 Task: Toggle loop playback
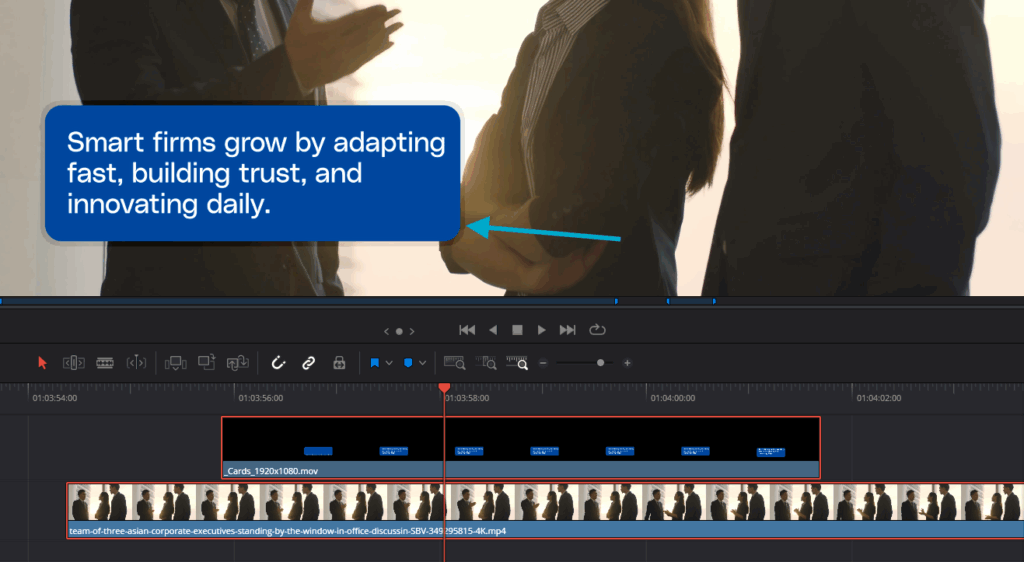[x=597, y=330]
